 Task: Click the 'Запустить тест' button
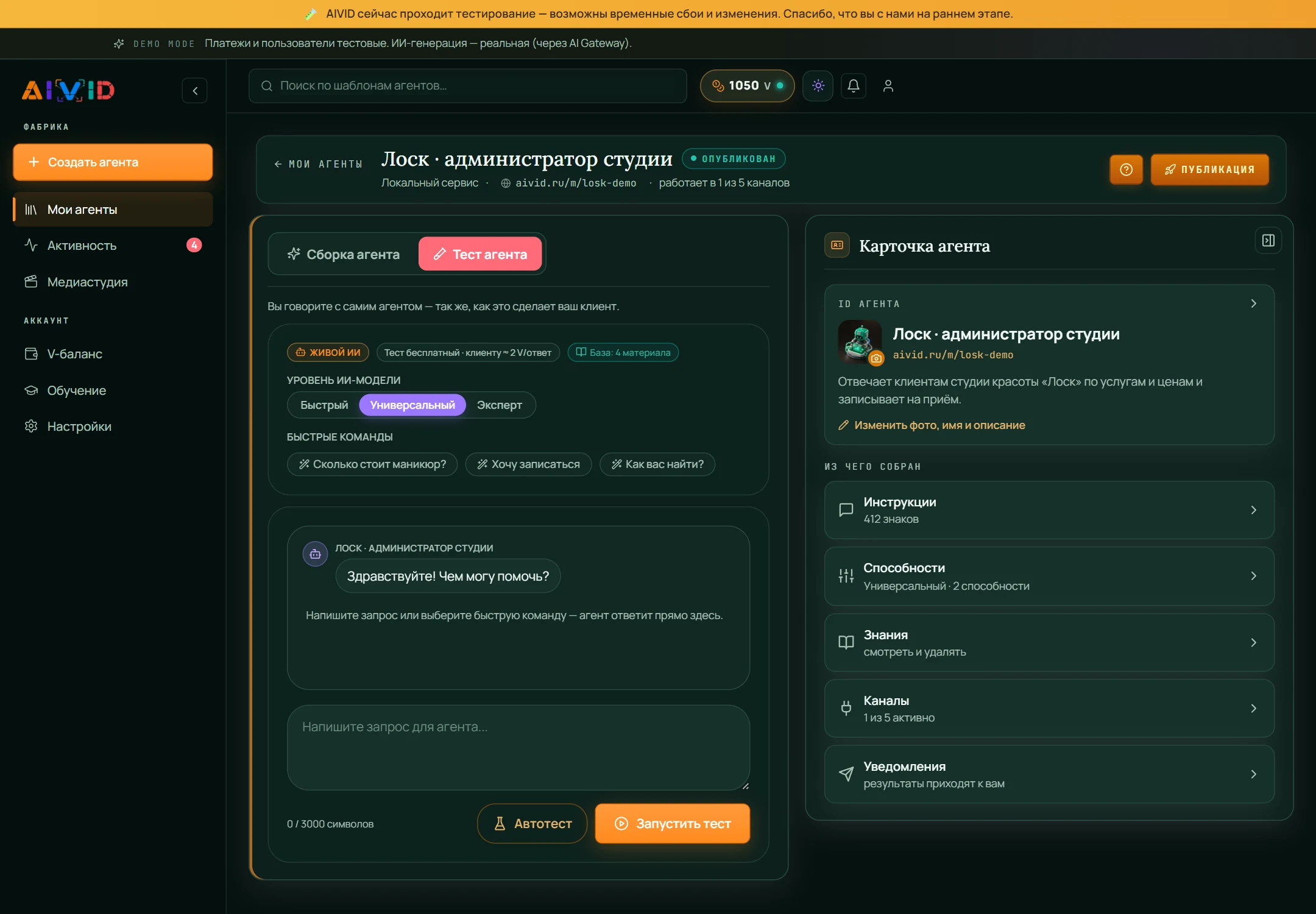click(x=673, y=824)
